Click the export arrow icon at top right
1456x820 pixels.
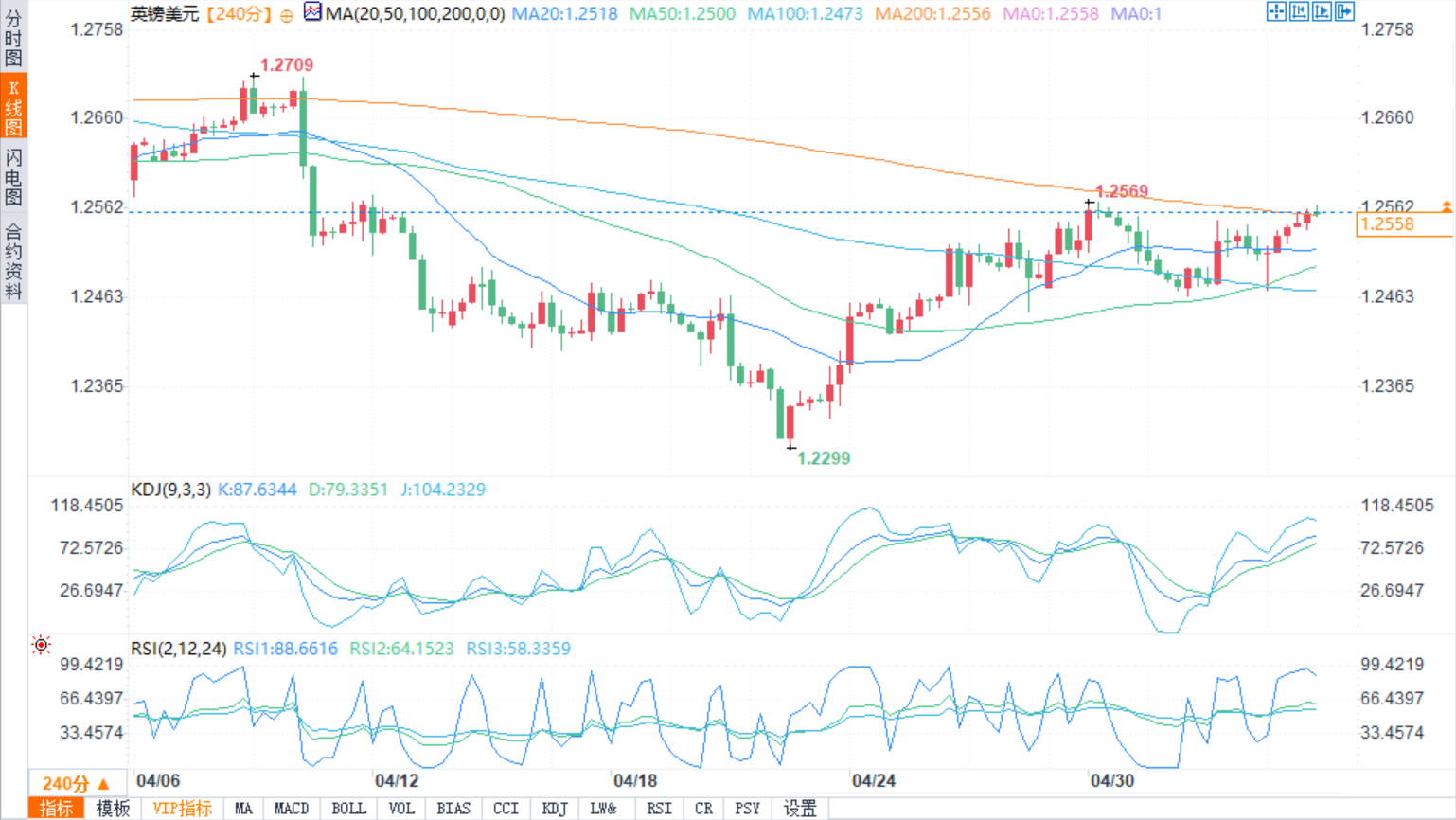[x=1344, y=11]
